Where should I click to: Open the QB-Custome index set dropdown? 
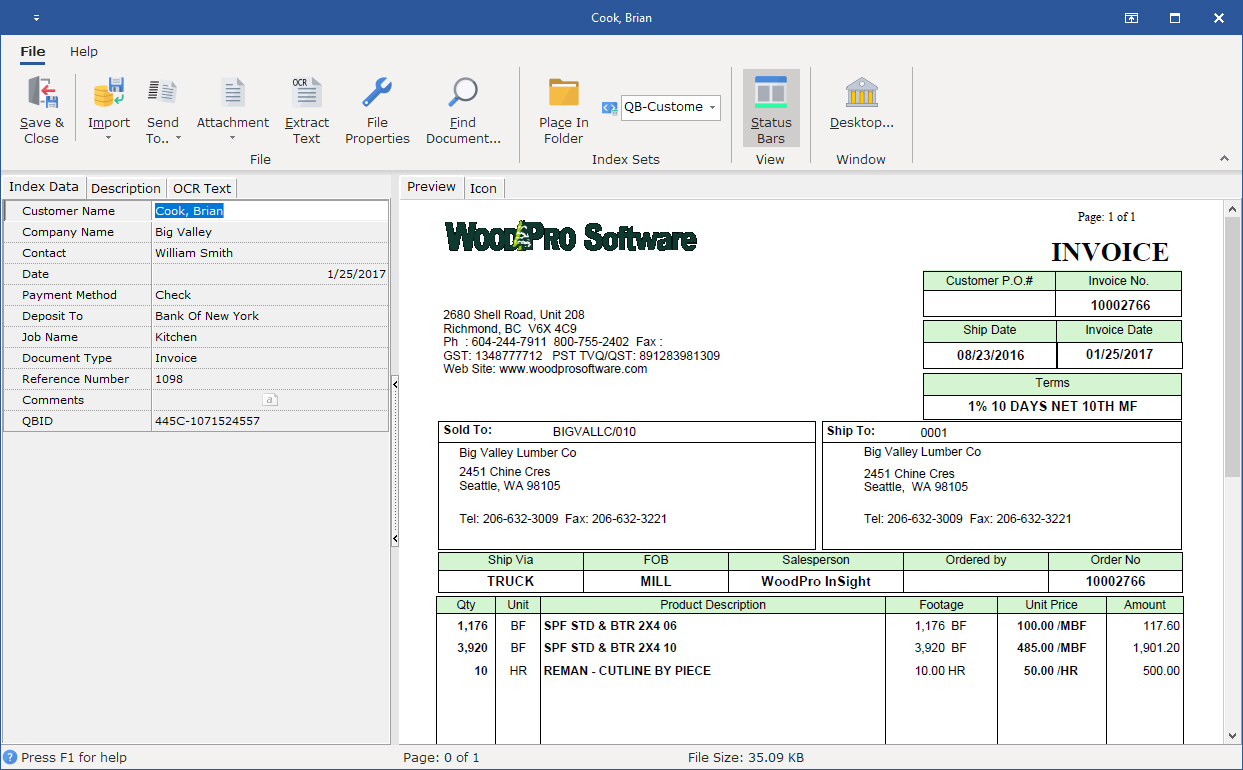pos(712,107)
